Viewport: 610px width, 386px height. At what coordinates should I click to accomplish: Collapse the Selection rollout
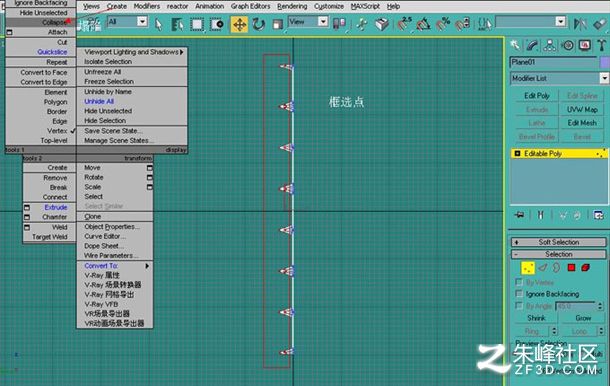click(x=559, y=254)
